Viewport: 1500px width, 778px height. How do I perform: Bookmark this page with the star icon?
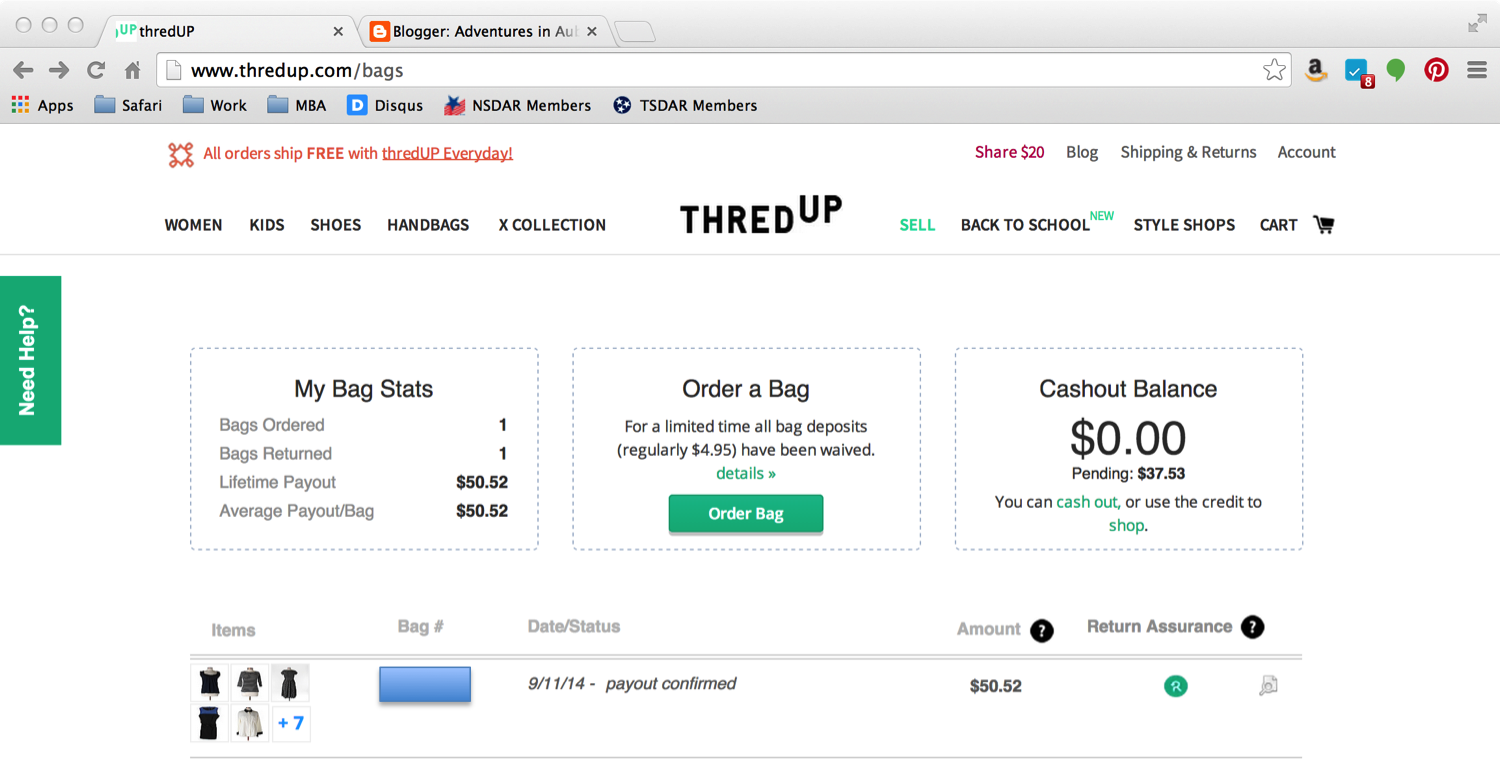tap(1274, 70)
